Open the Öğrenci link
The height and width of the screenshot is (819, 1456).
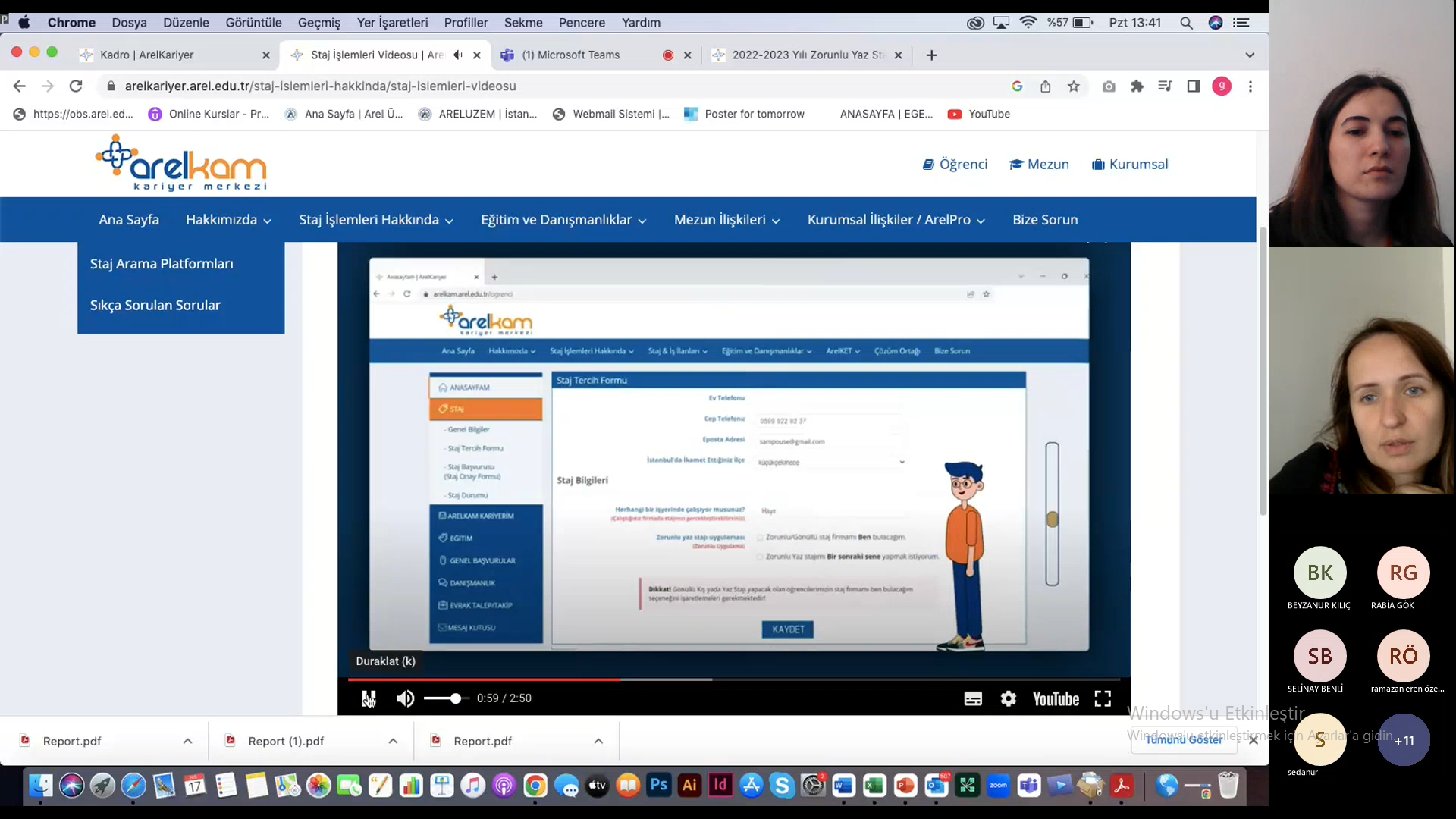click(955, 165)
